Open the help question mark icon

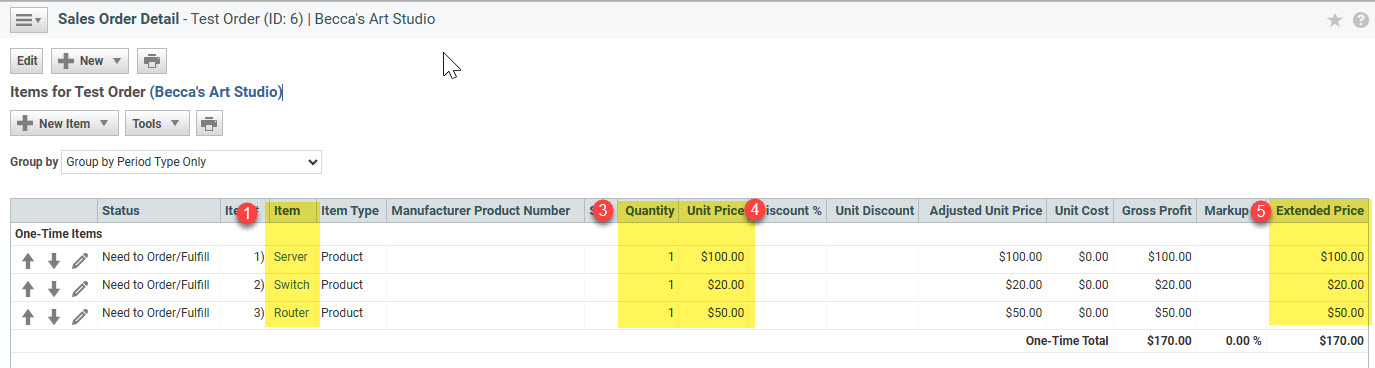point(1360,20)
